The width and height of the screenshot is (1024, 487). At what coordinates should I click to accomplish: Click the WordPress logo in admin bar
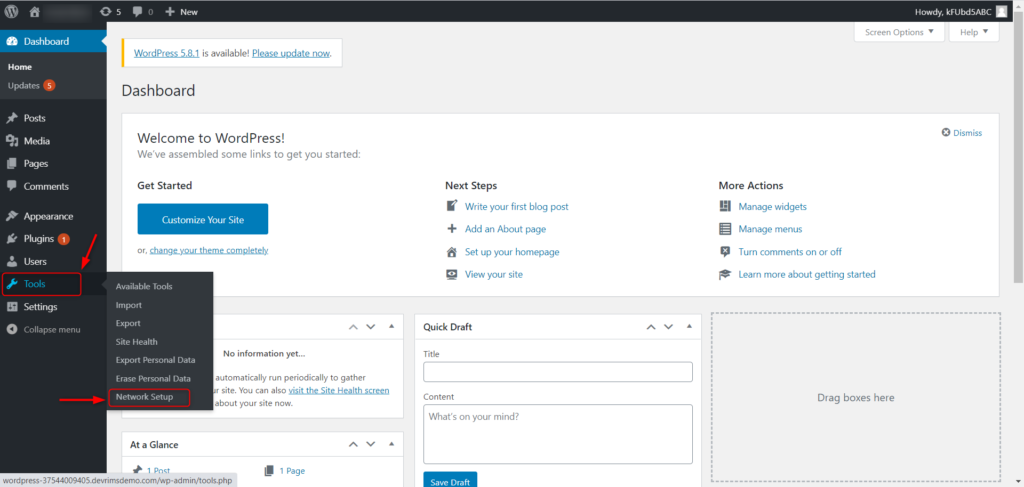(12, 11)
